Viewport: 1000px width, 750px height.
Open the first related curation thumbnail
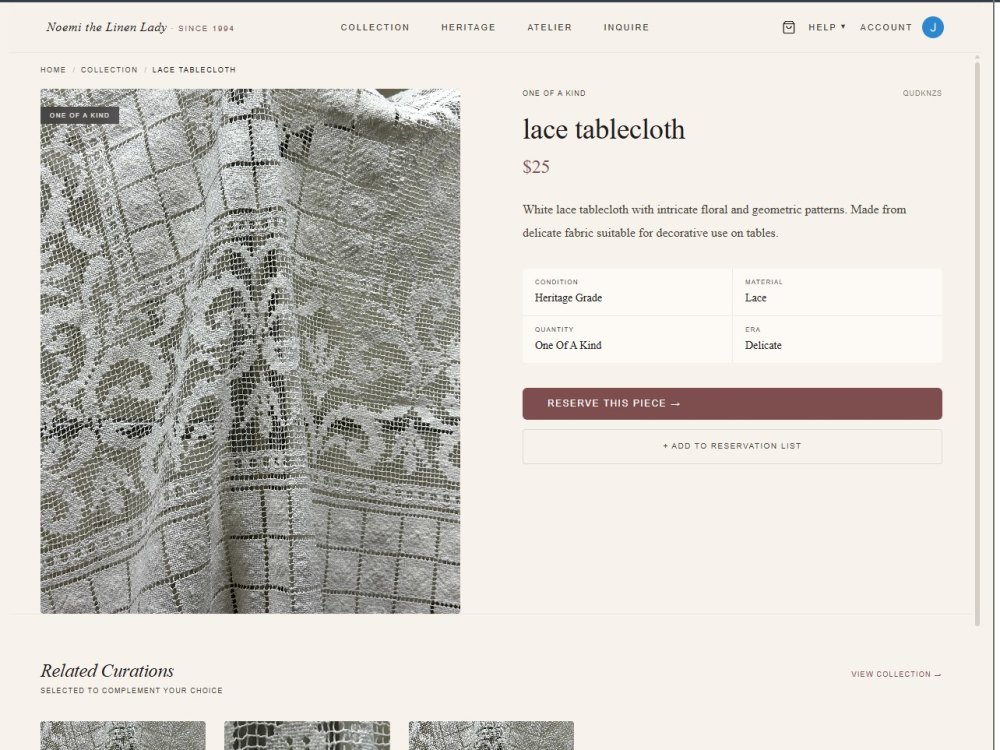coord(122,735)
